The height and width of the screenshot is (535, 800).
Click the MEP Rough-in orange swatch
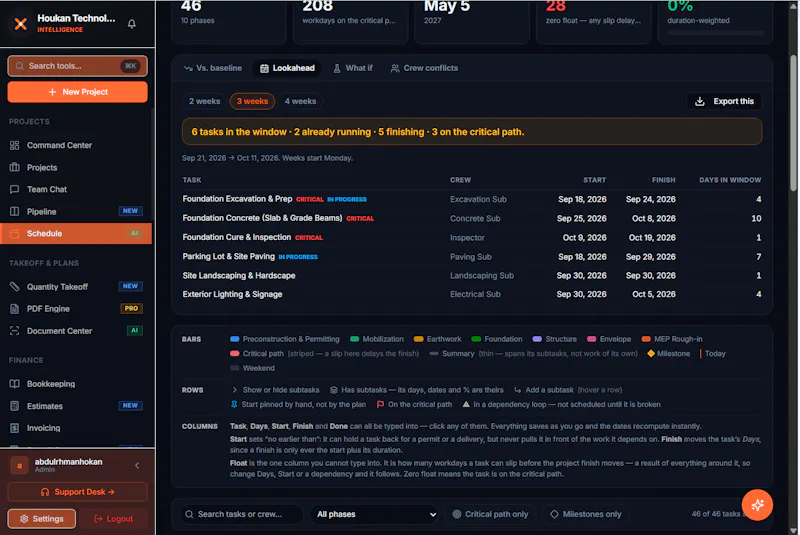point(646,339)
